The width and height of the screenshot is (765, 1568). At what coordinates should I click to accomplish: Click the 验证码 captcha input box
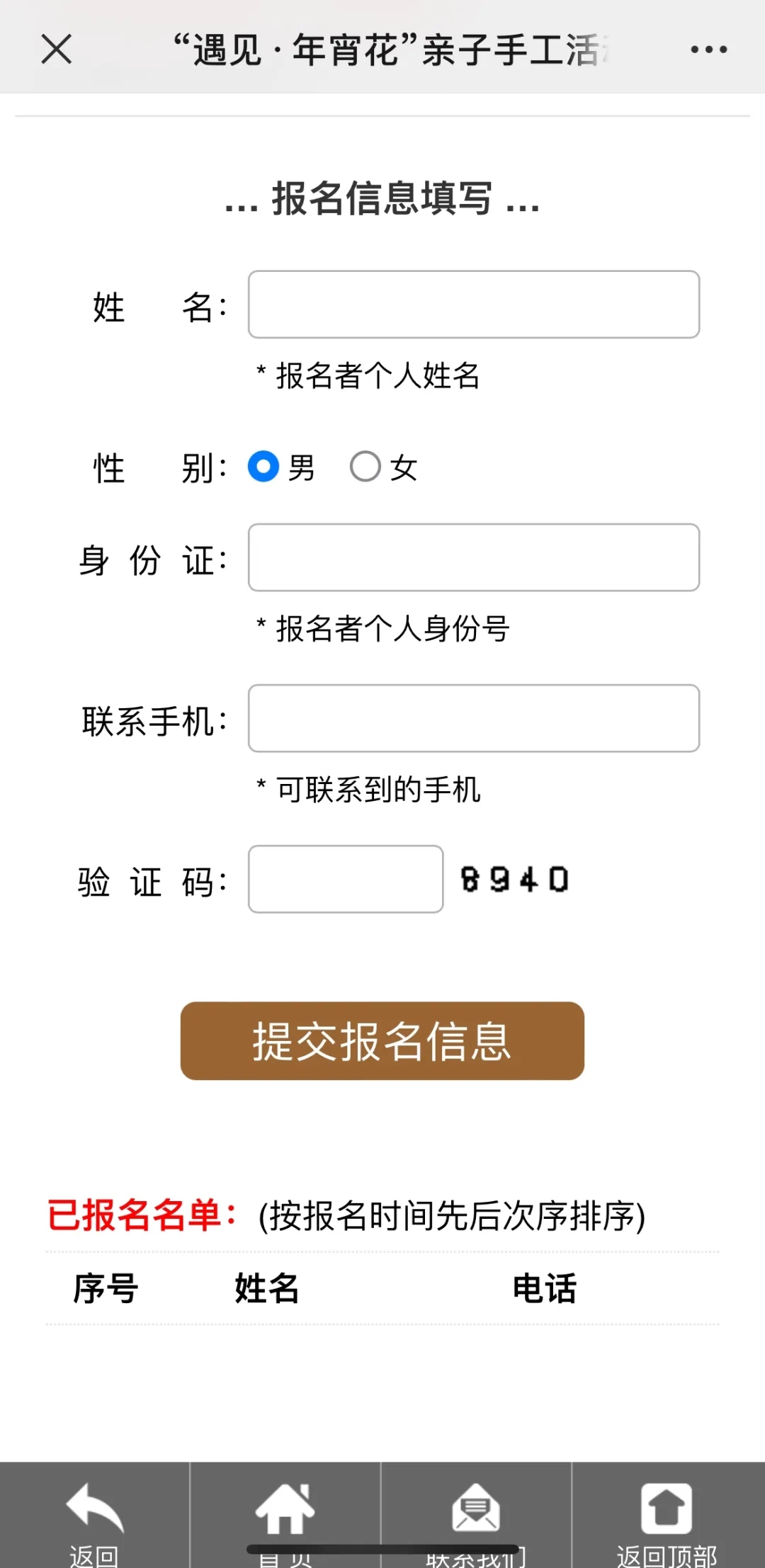(345, 880)
